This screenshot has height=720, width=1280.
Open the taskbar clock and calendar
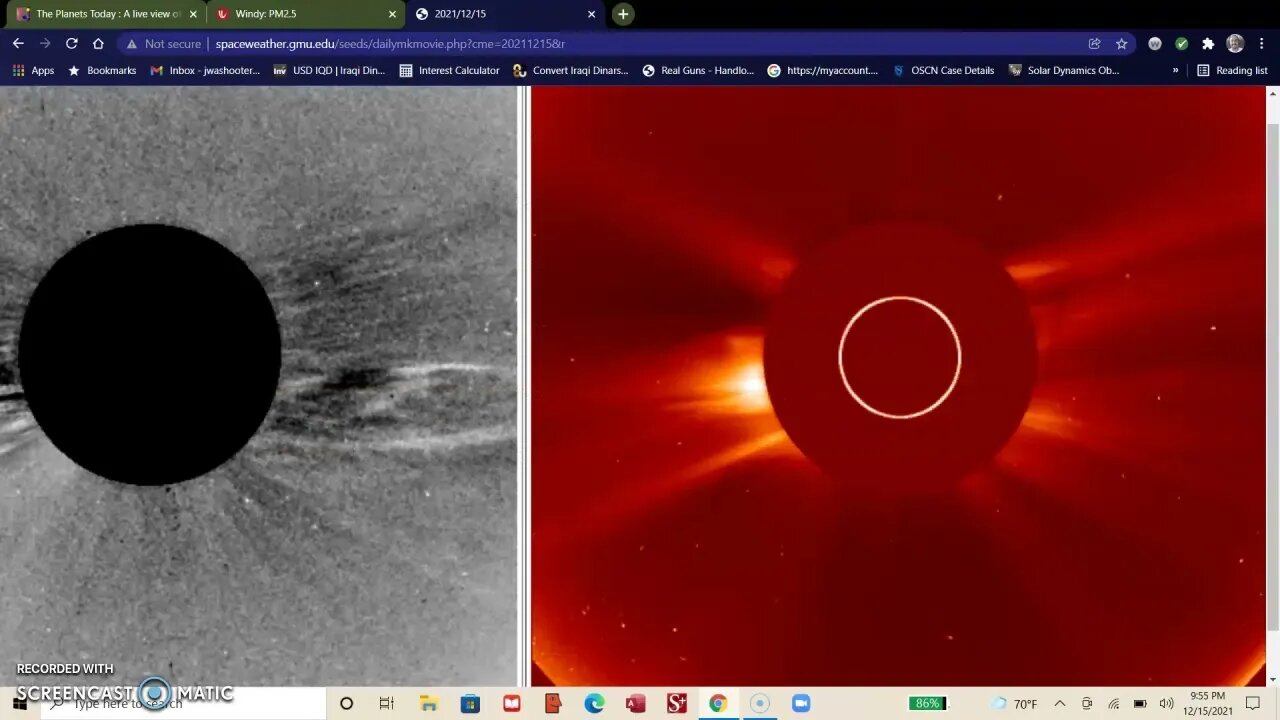click(1208, 703)
